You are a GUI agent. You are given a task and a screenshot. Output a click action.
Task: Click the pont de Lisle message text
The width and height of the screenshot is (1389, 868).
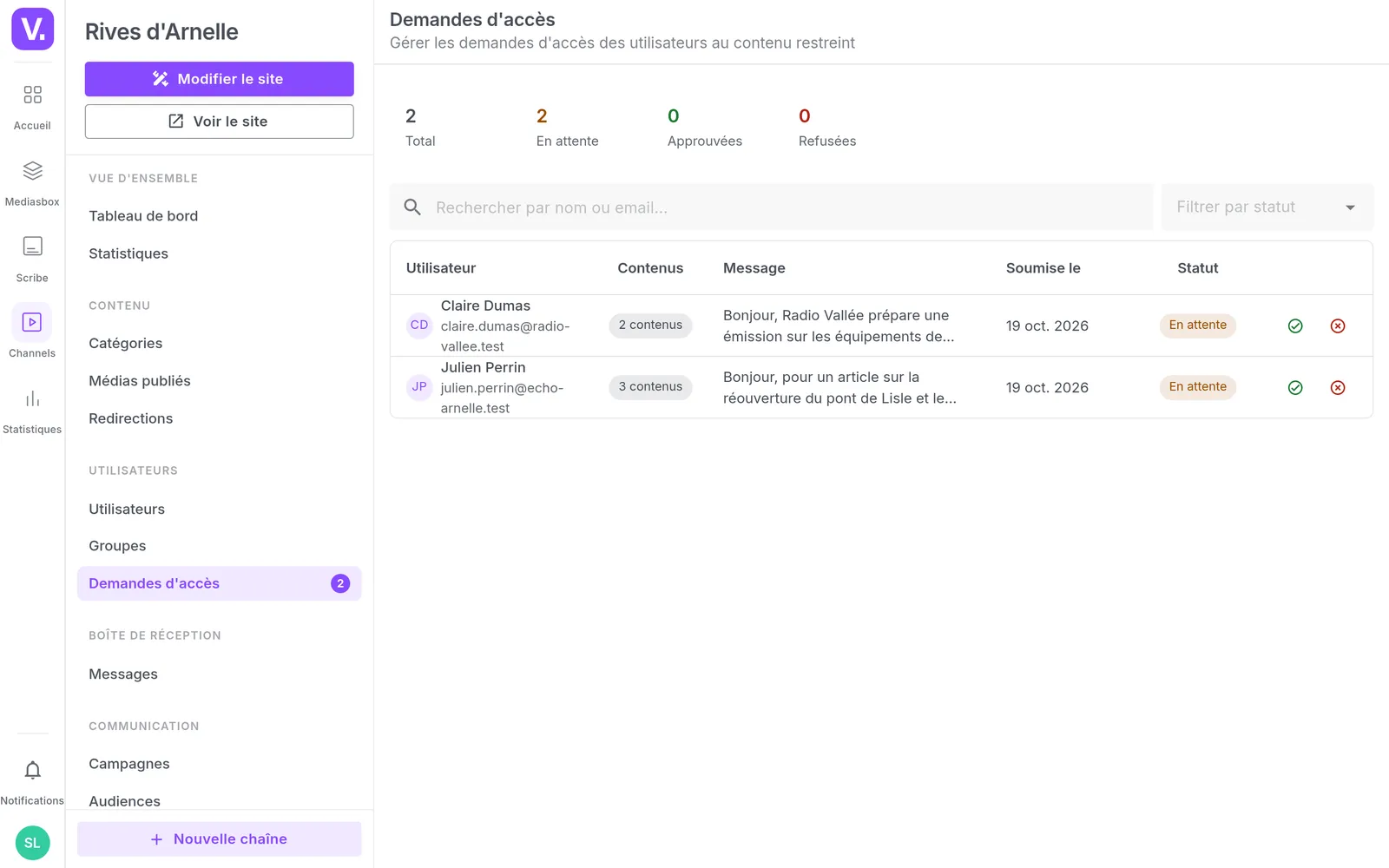tap(839, 387)
